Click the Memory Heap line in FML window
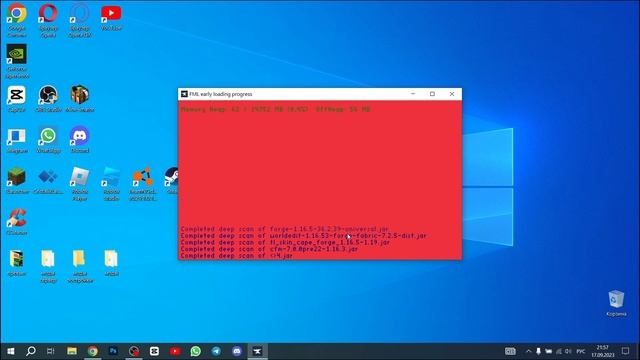This screenshot has height=360, width=640. pos(276,109)
